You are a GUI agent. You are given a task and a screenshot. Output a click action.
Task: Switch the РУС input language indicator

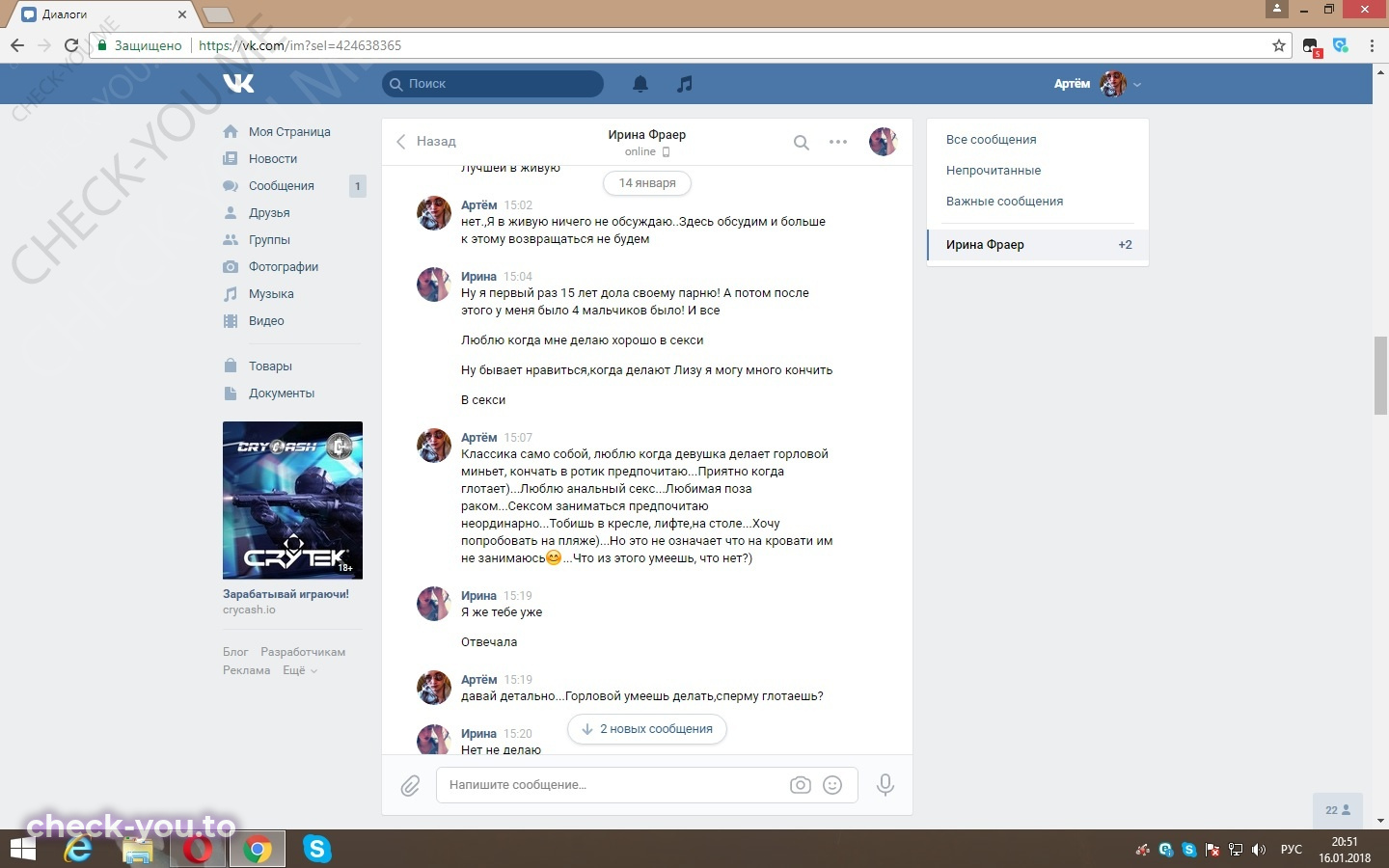pos(1291,850)
